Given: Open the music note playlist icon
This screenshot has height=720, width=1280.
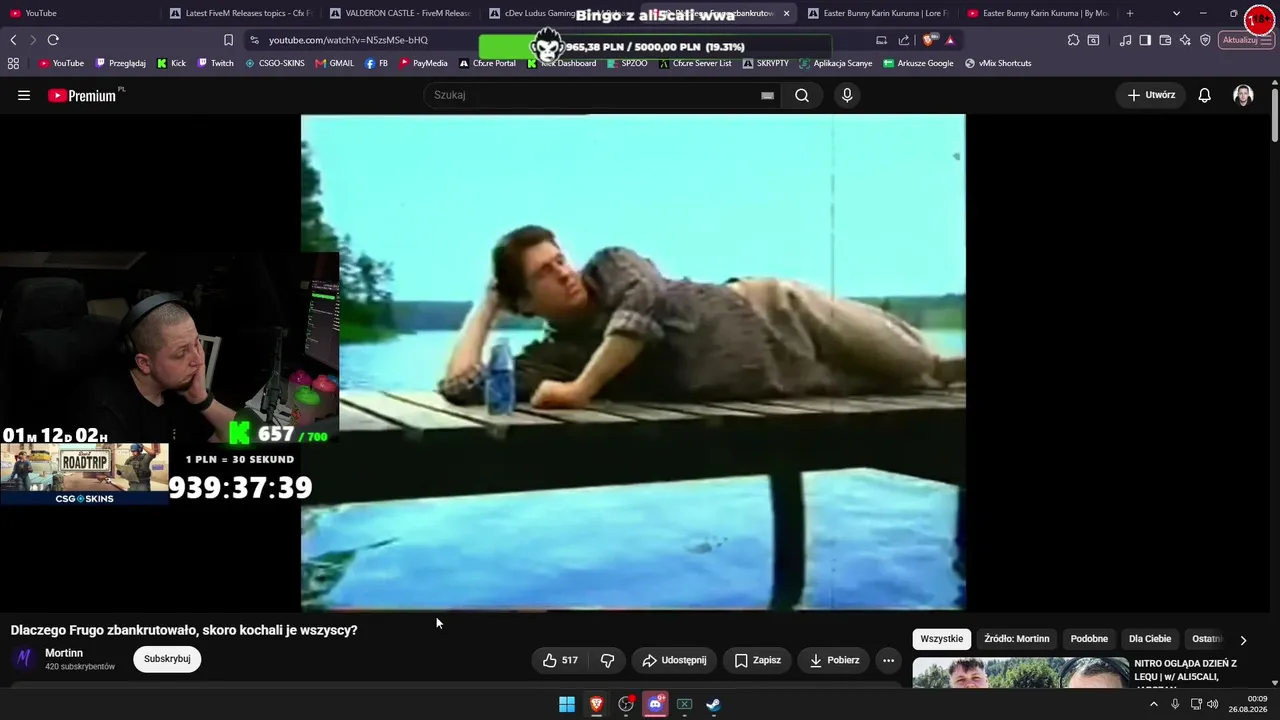Looking at the screenshot, I should point(1126,40).
